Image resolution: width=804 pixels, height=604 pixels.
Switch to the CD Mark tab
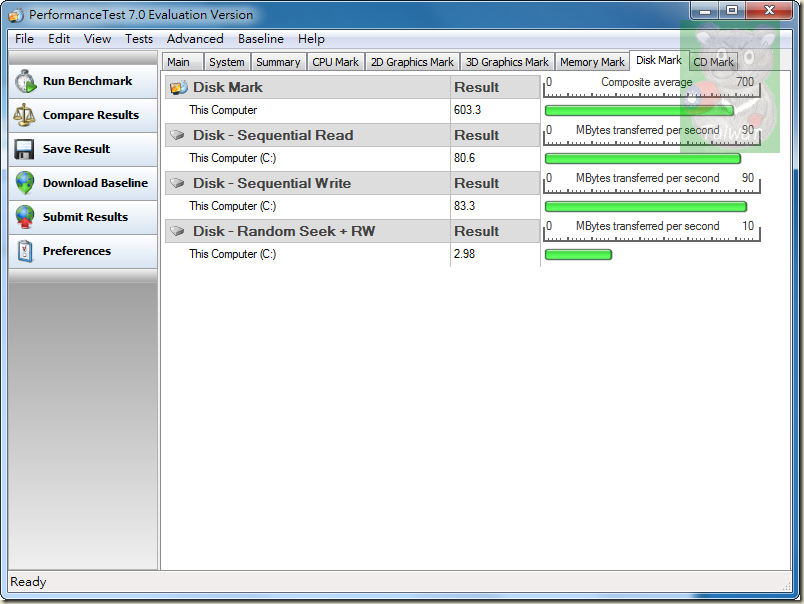713,62
